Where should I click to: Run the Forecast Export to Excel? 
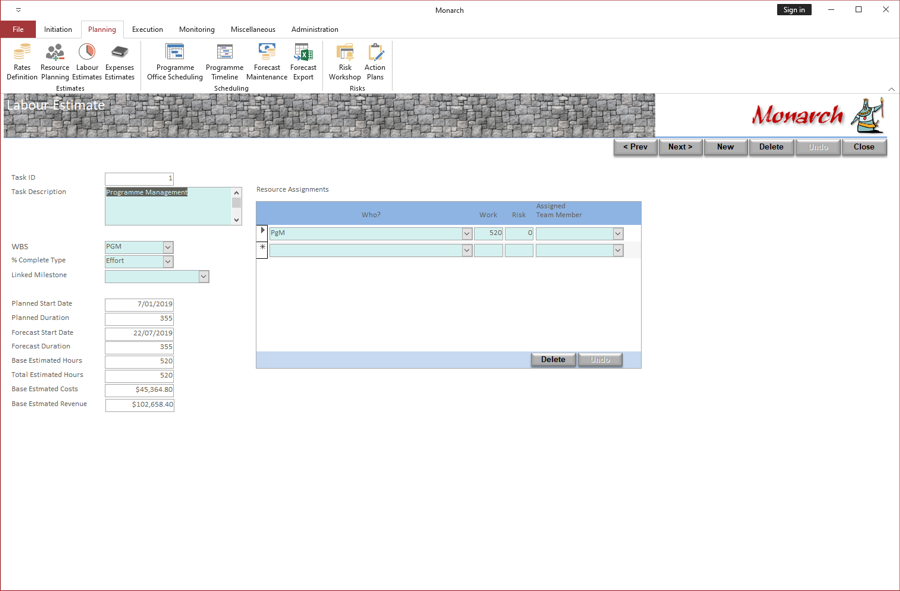[303, 62]
